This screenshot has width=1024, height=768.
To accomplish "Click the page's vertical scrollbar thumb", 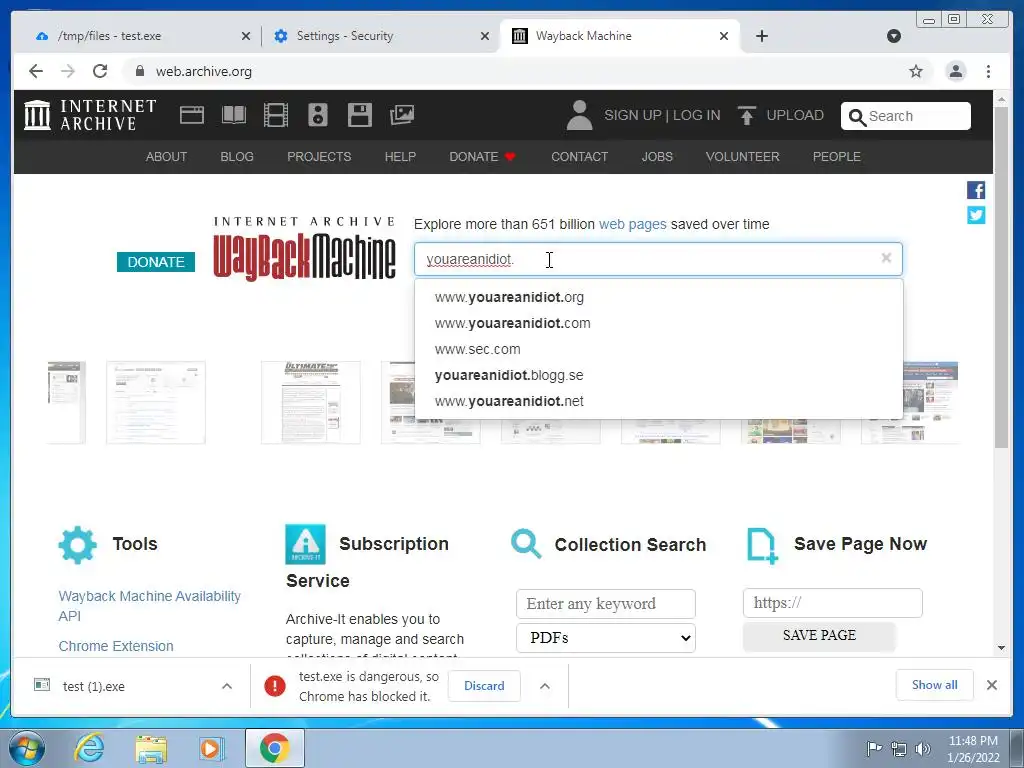I will [x=1001, y=278].
